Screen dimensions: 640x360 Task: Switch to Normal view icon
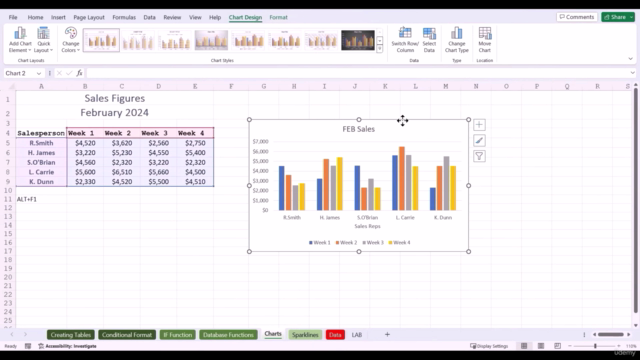pyautogui.click(x=524, y=346)
